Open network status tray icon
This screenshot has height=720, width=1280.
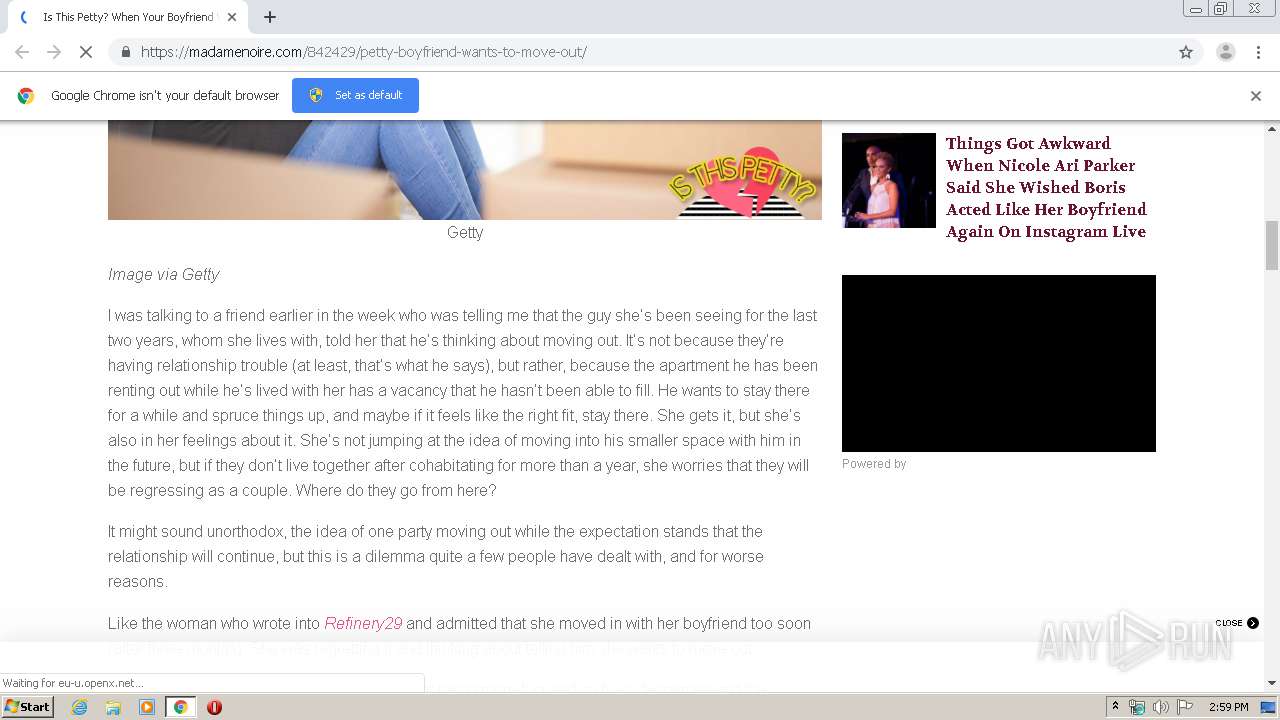coord(1137,707)
